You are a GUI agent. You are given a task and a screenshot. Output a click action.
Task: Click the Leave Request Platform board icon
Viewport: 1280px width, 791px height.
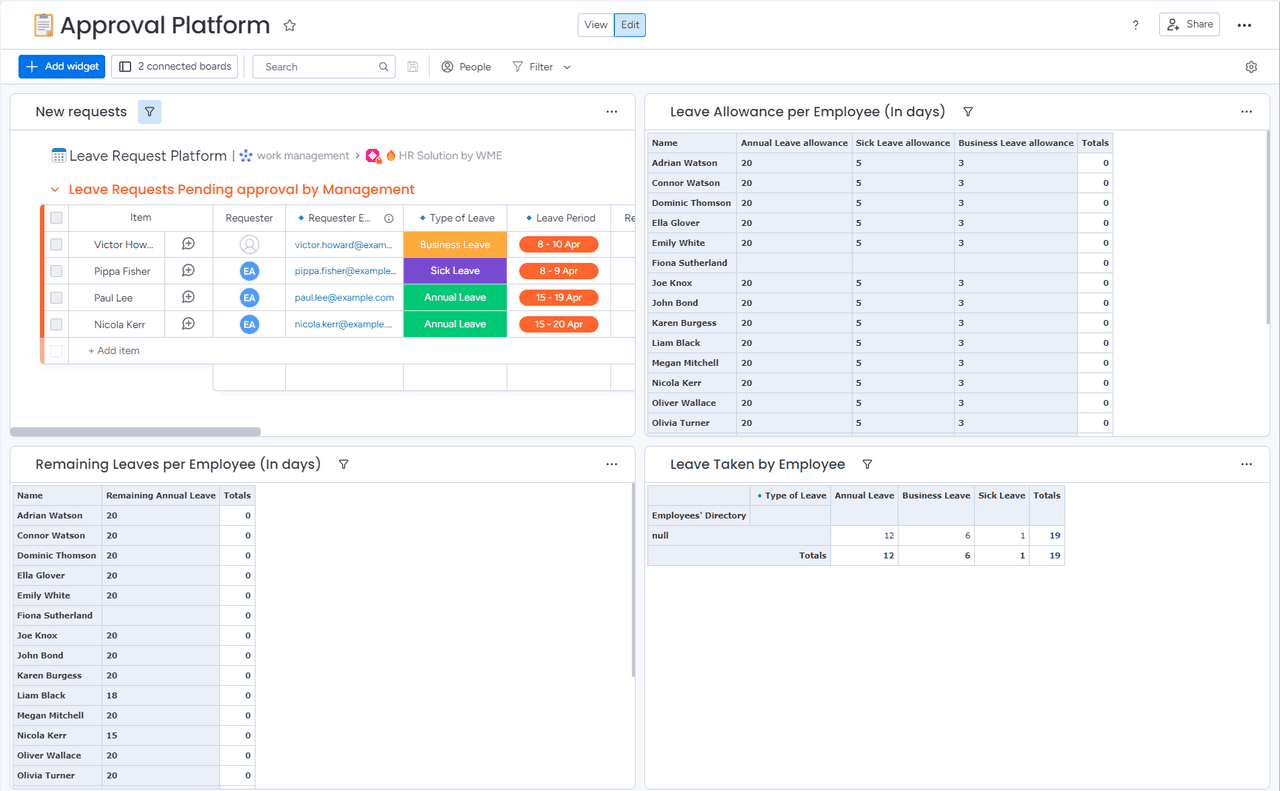(59, 156)
